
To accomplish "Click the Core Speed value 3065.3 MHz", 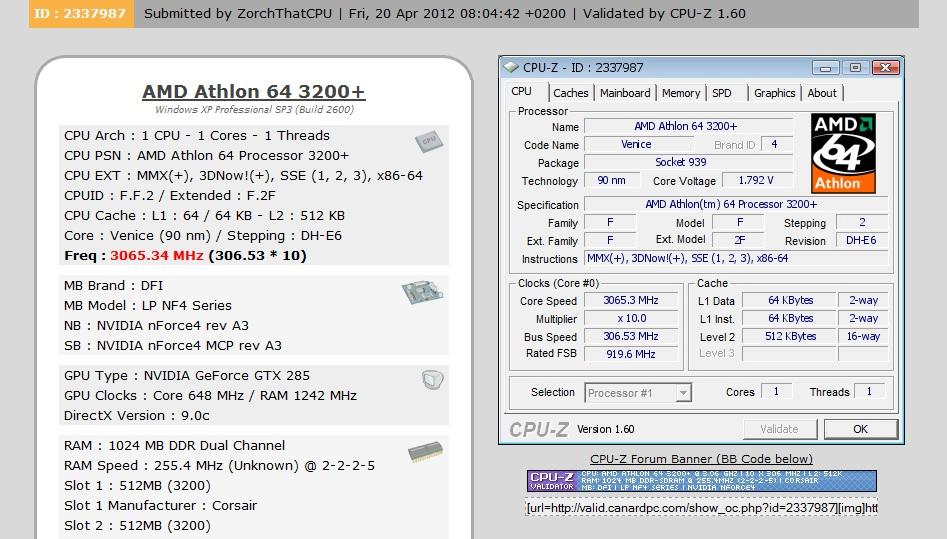I will click(x=631, y=300).
